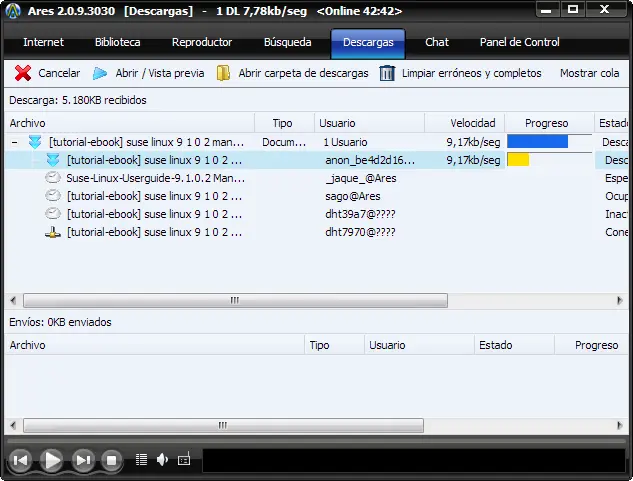
Task: Start playback with the play button
Action: click(52, 460)
